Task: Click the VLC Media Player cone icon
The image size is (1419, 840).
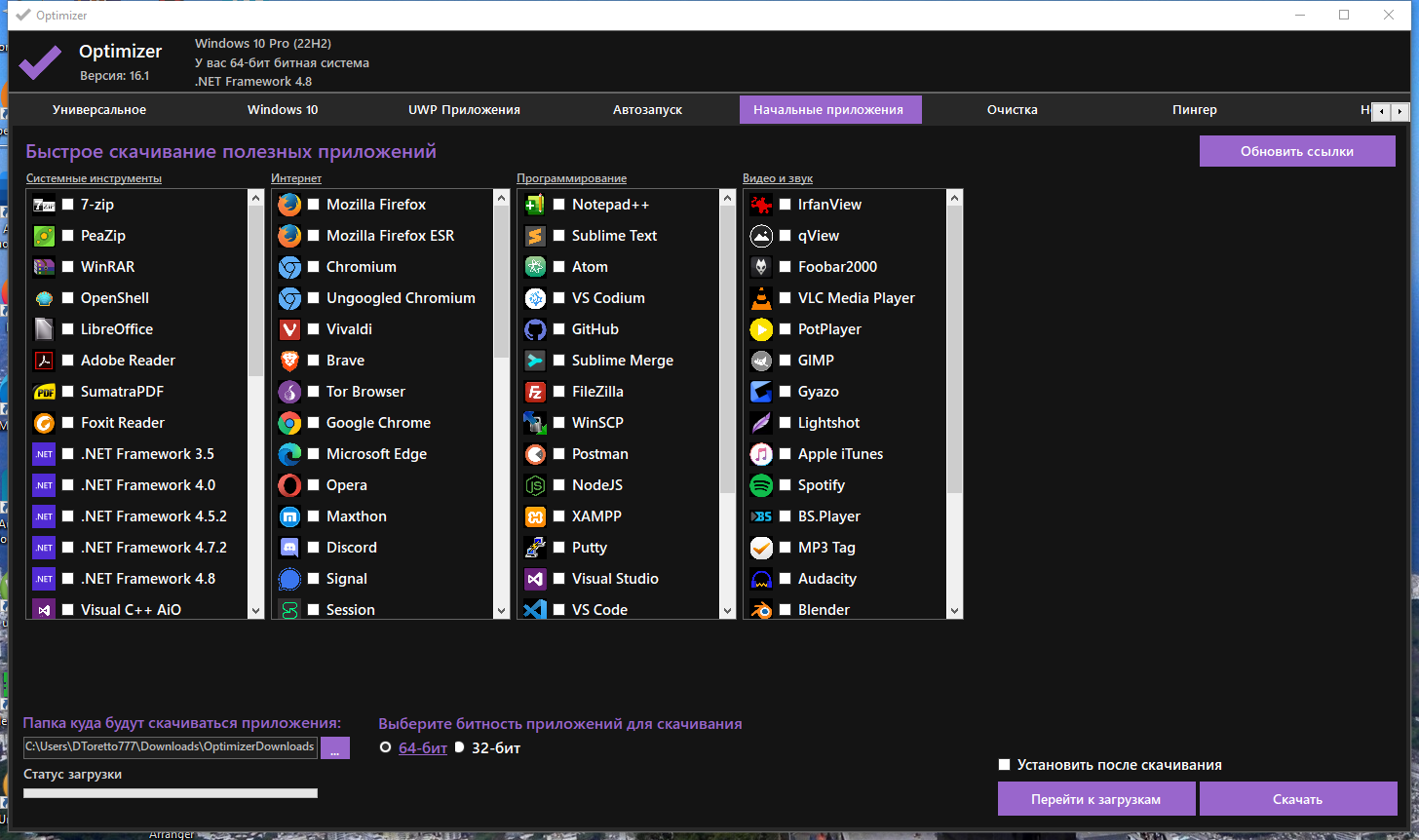Action: [761, 298]
